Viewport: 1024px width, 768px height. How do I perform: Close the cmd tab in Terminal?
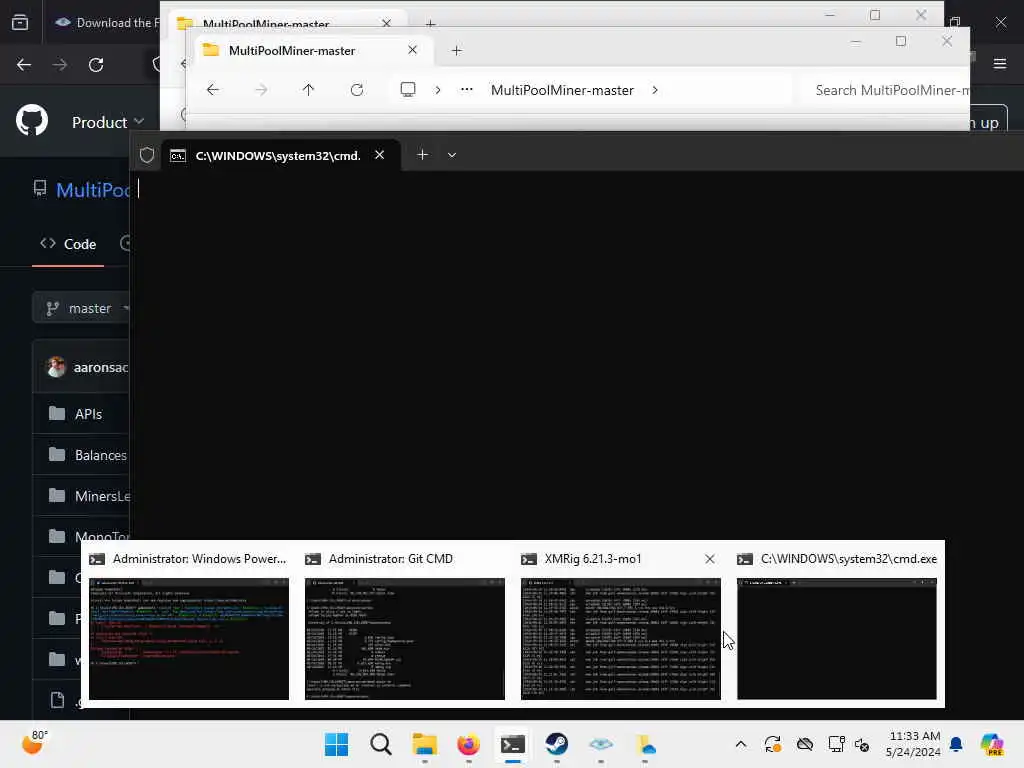click(x=379, y=155)
